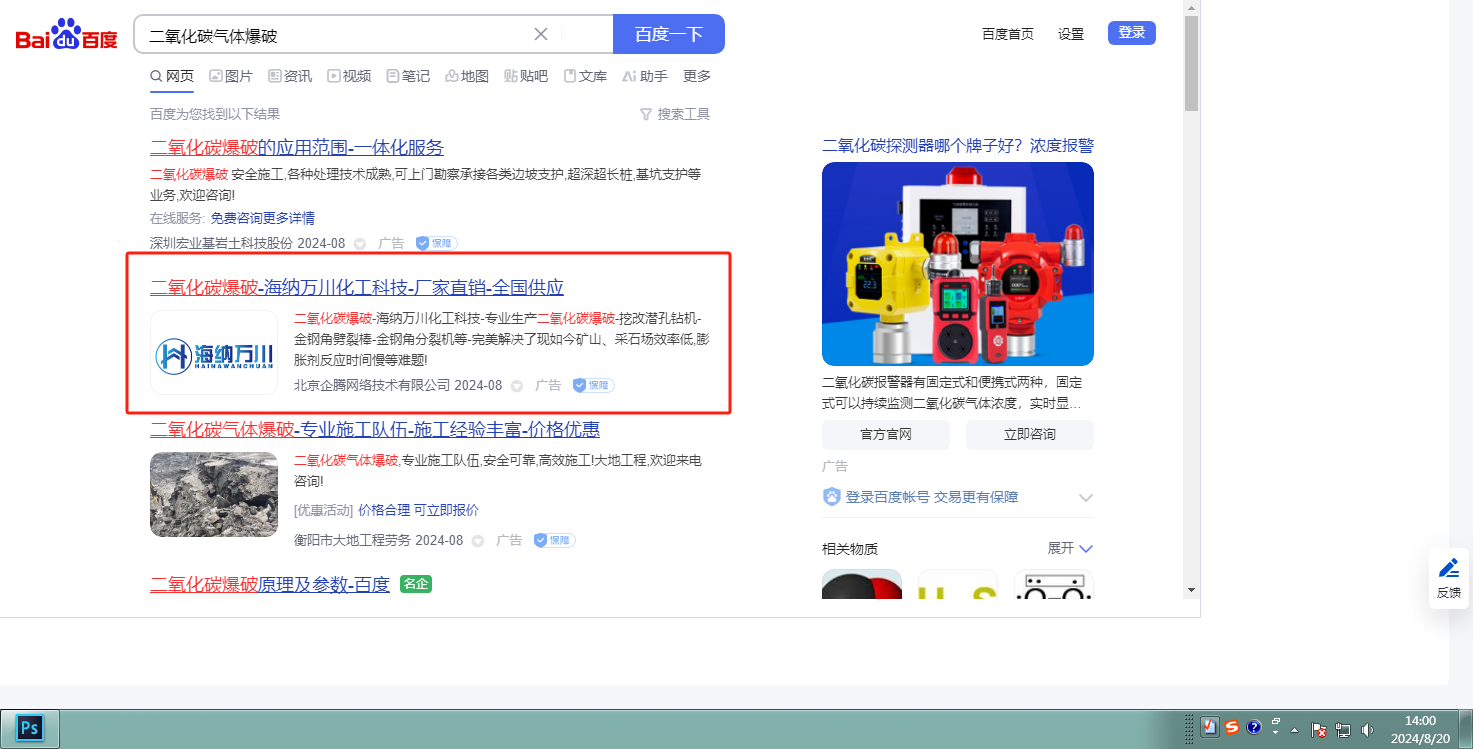Screen dimensions: 1473x749
Task: Open the 地图 tab
Action: pyautogui.click(x=467, y=76)
